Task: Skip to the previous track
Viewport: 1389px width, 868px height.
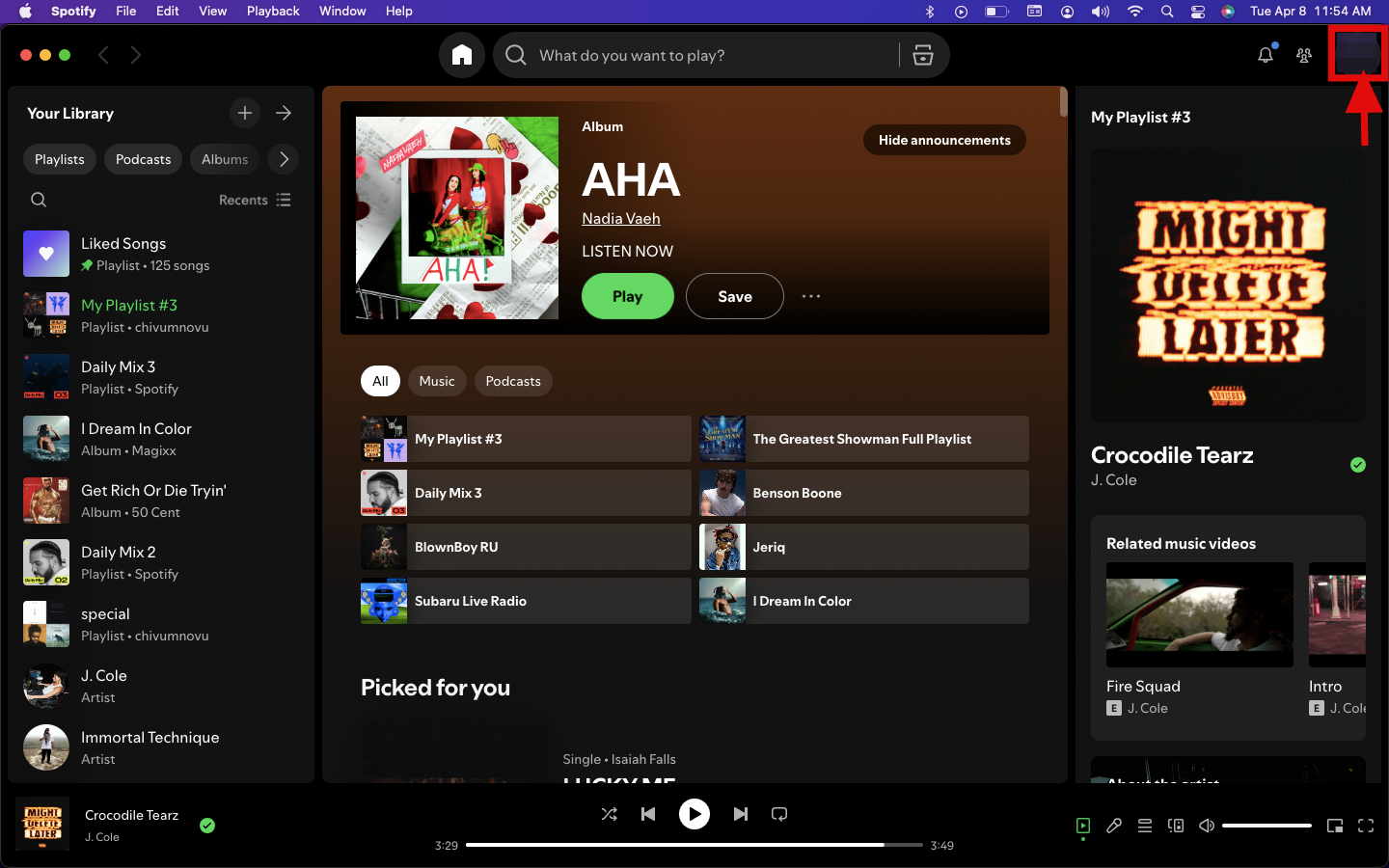Action: click(x=648, y=814)
